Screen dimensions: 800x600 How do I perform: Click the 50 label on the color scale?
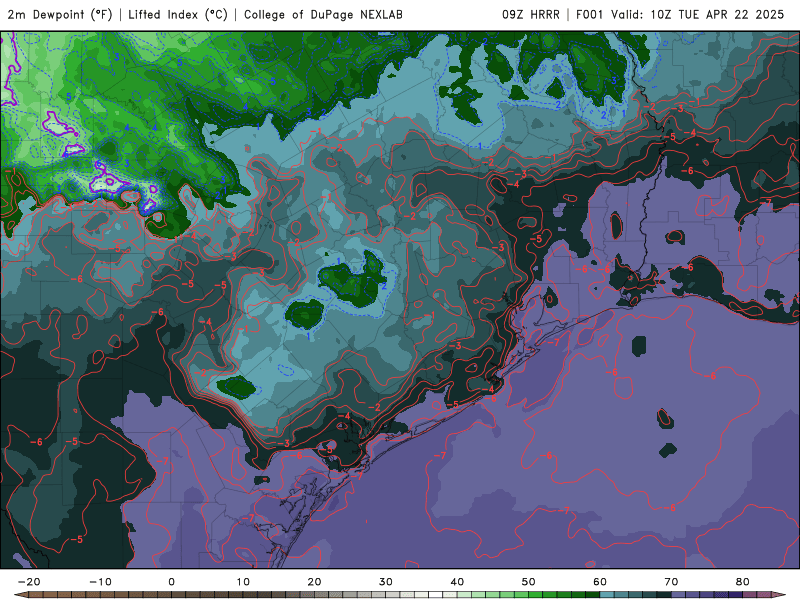tap(529, 582)
